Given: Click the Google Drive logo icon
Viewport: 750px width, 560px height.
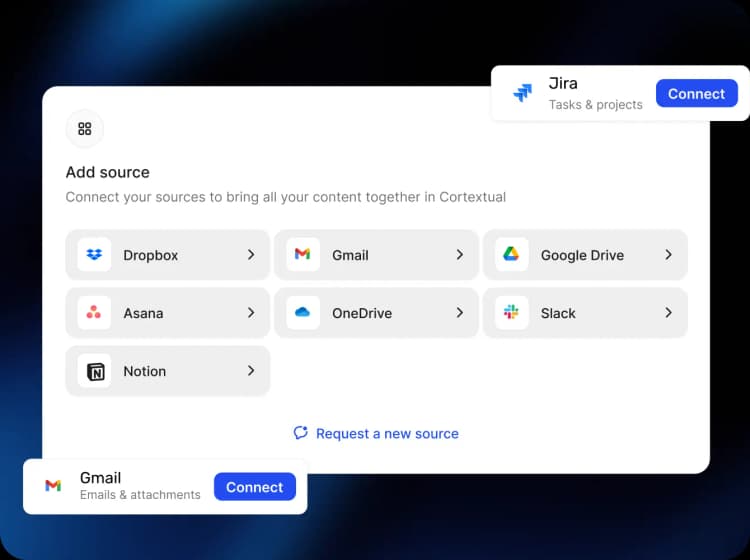Looking at the screenshot, I should pos(511,253).
